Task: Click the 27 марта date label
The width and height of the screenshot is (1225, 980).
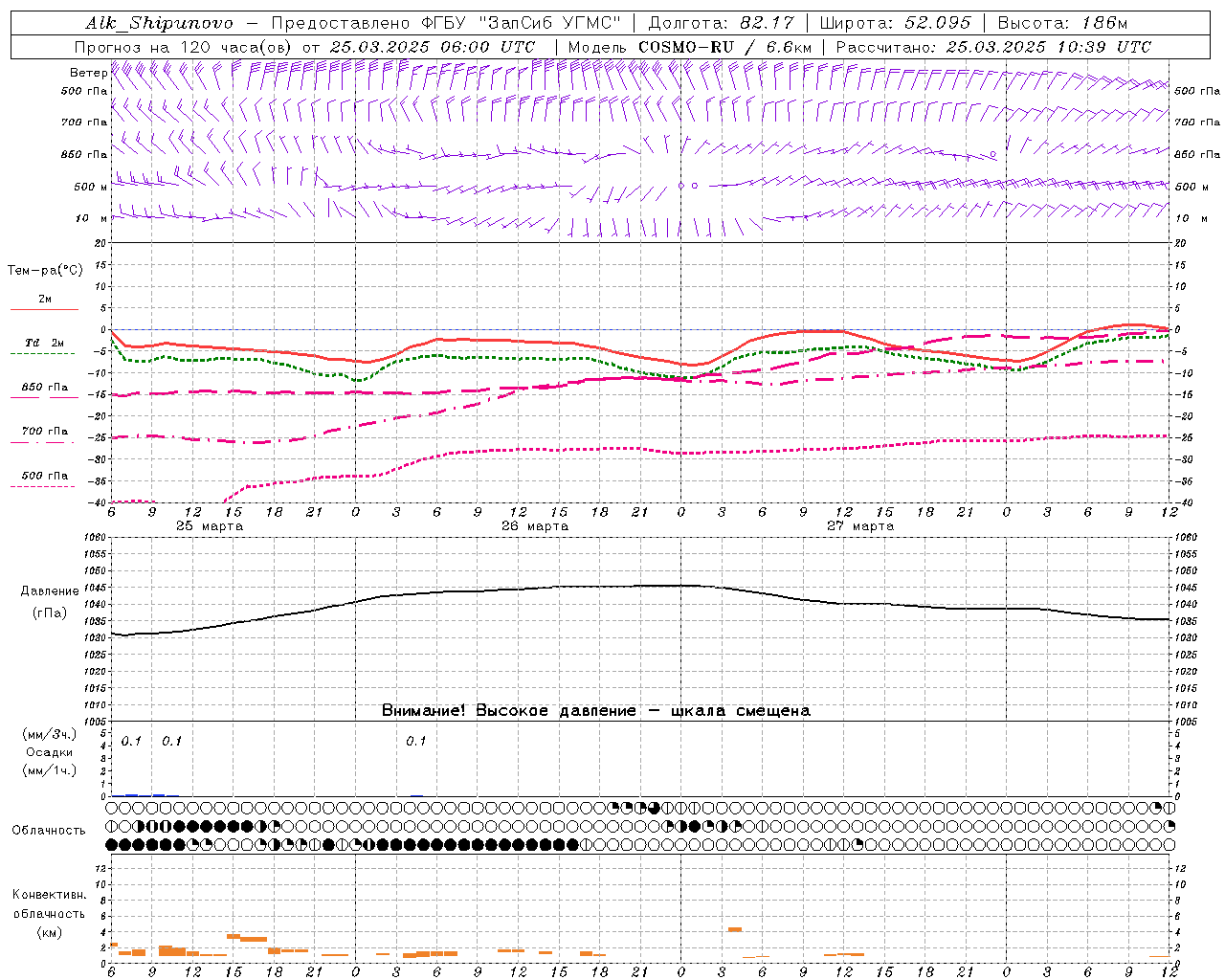Action: click(860, 526)
